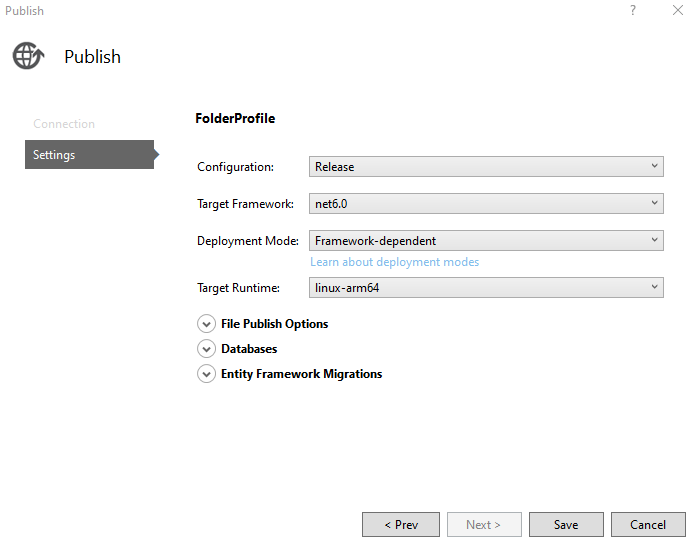692x542 pixels.
Task: Open the Target Framework net6.0 dropdown
Action: pyautogui.click(x=486, y=204)
